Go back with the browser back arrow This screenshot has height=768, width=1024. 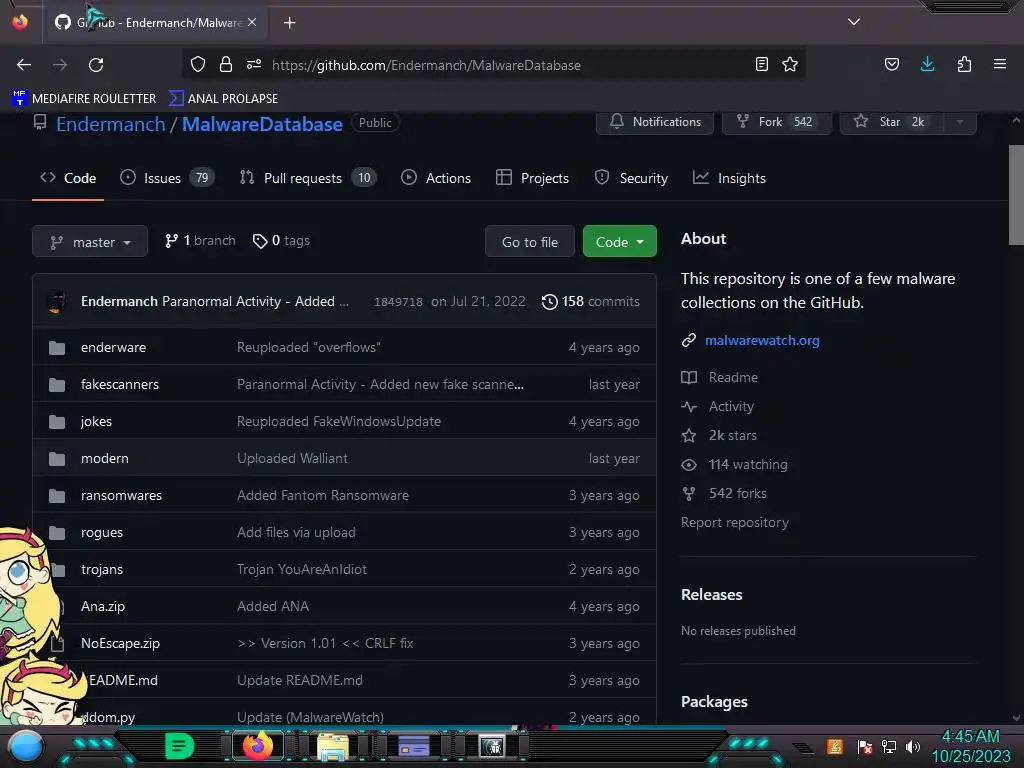(24, 65)
